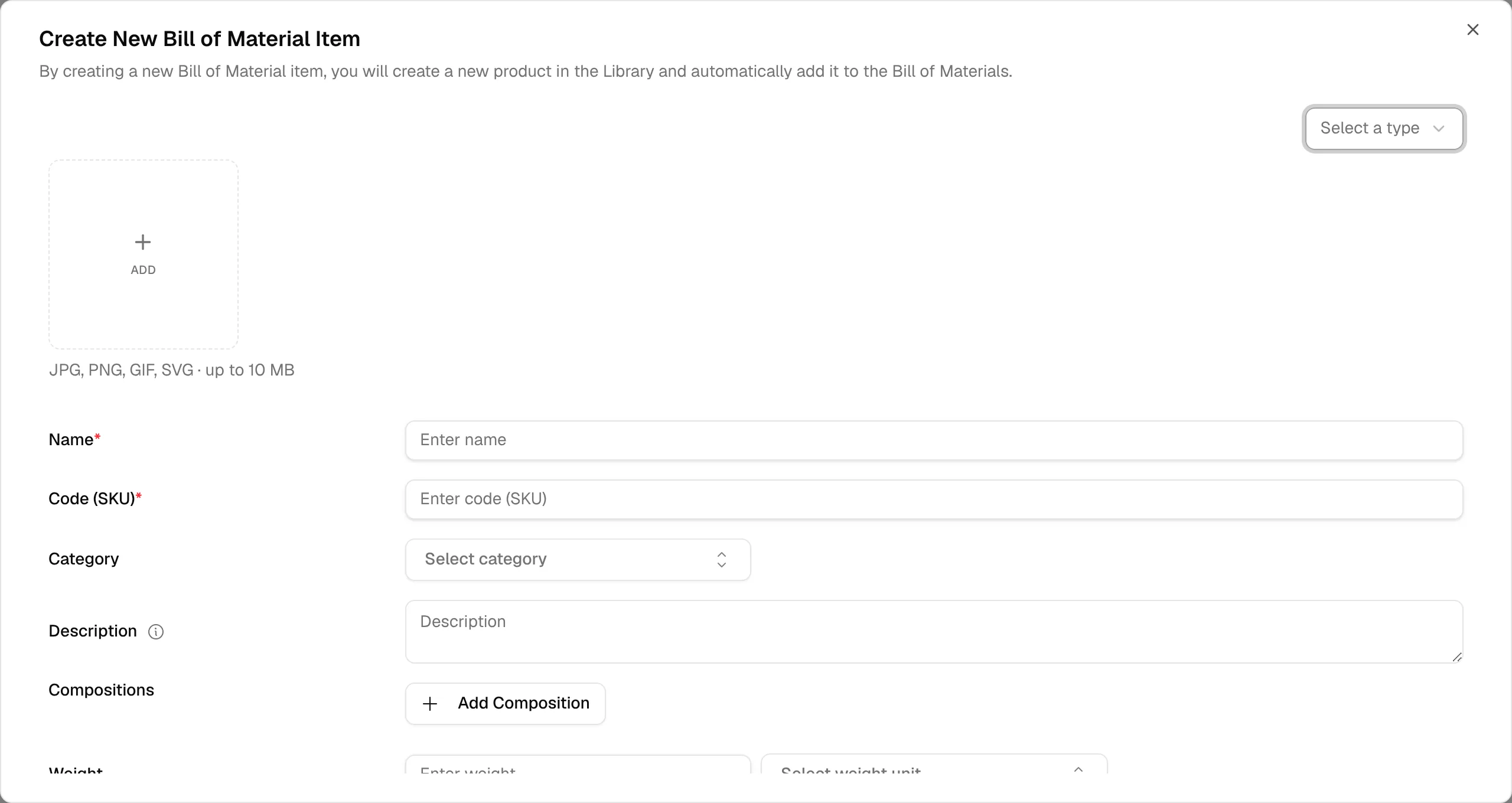Click the Name field label
The height and width of the screenshot is (803, 1512).
tap(74, 440)
